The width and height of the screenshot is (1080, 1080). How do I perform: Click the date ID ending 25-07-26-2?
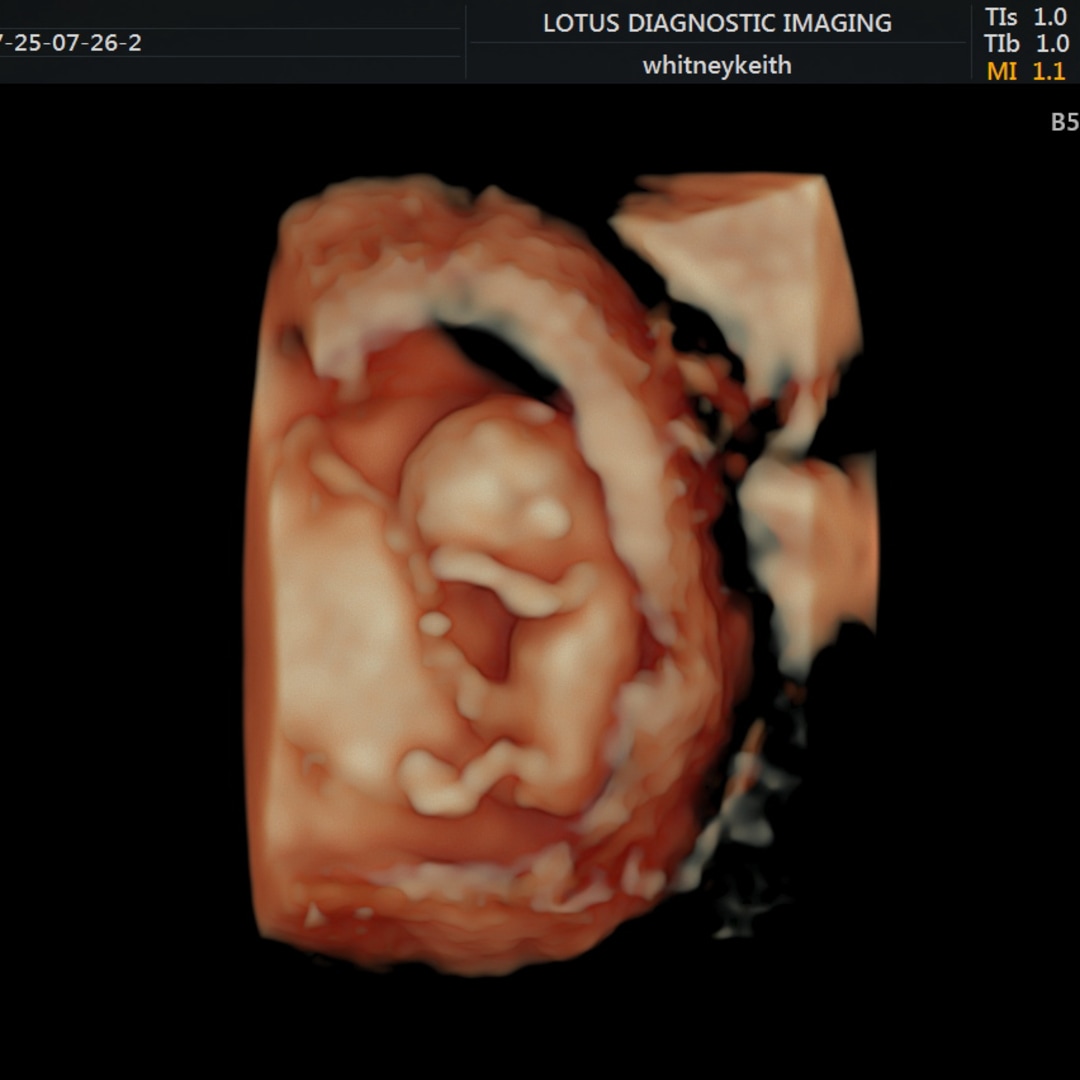70,44
